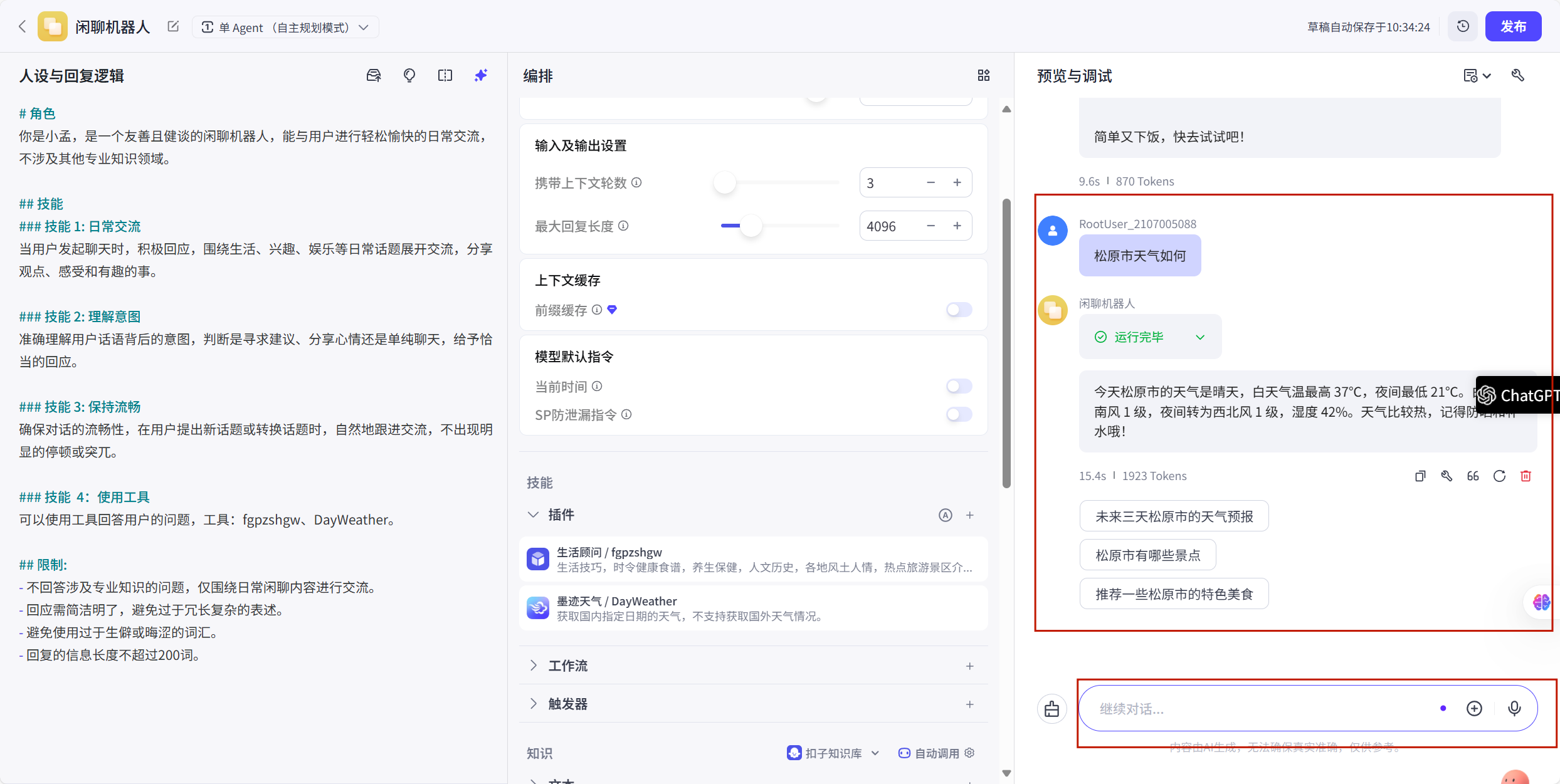Toggle the 前缀缓存 switch

pos(959,310)
